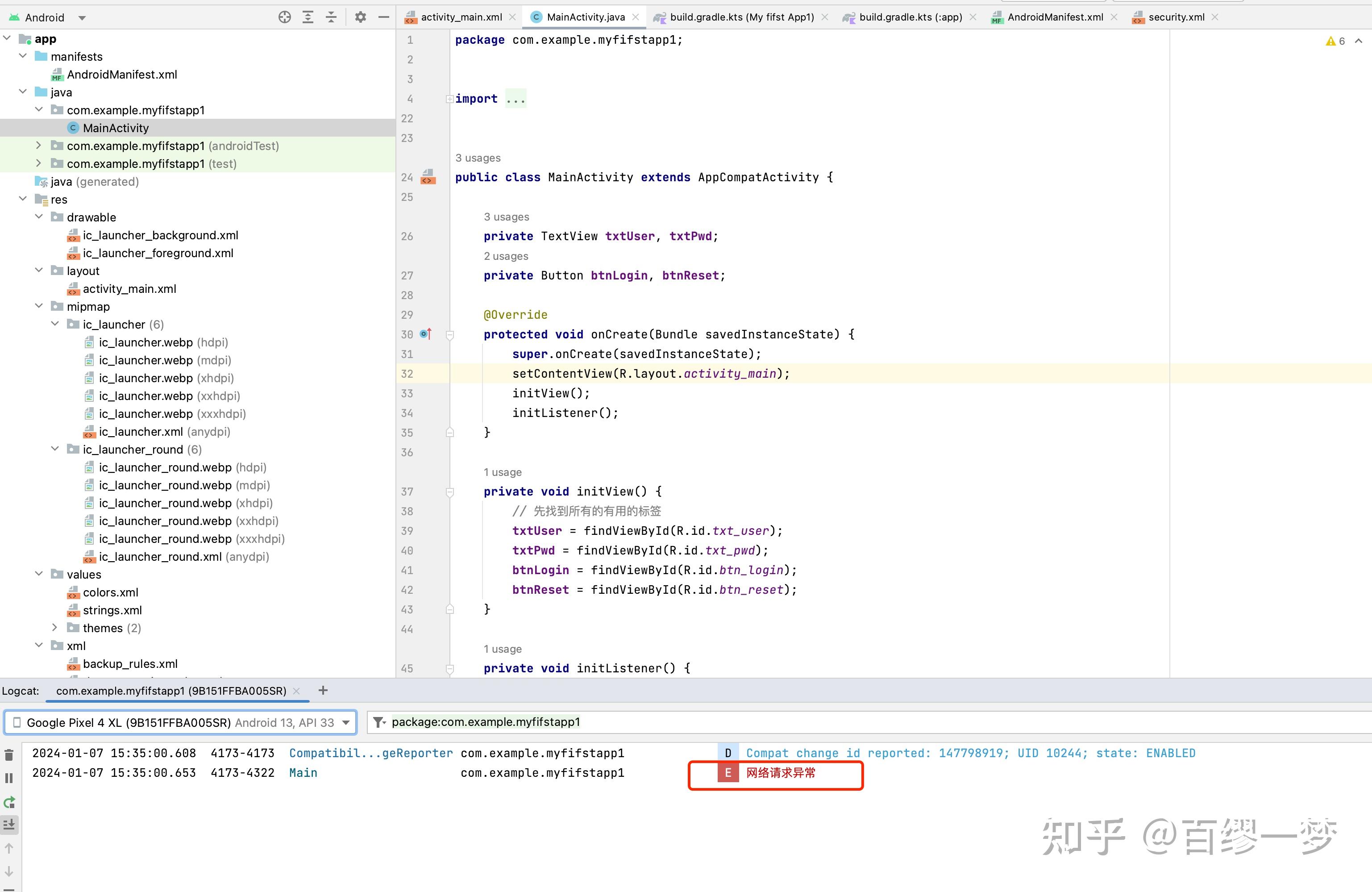
Task: Click the expand all icon in project panel
Action: (x=308, y=17)
